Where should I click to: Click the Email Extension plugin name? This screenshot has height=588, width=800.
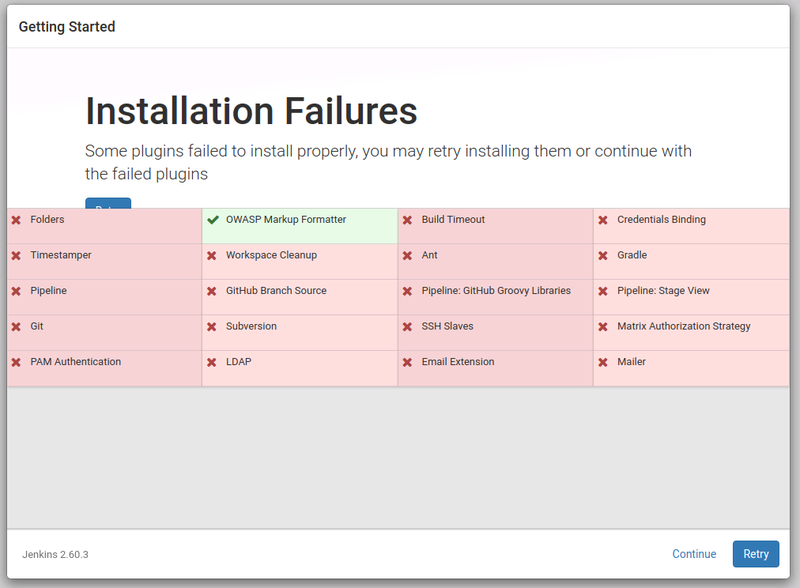click(458, 362)
